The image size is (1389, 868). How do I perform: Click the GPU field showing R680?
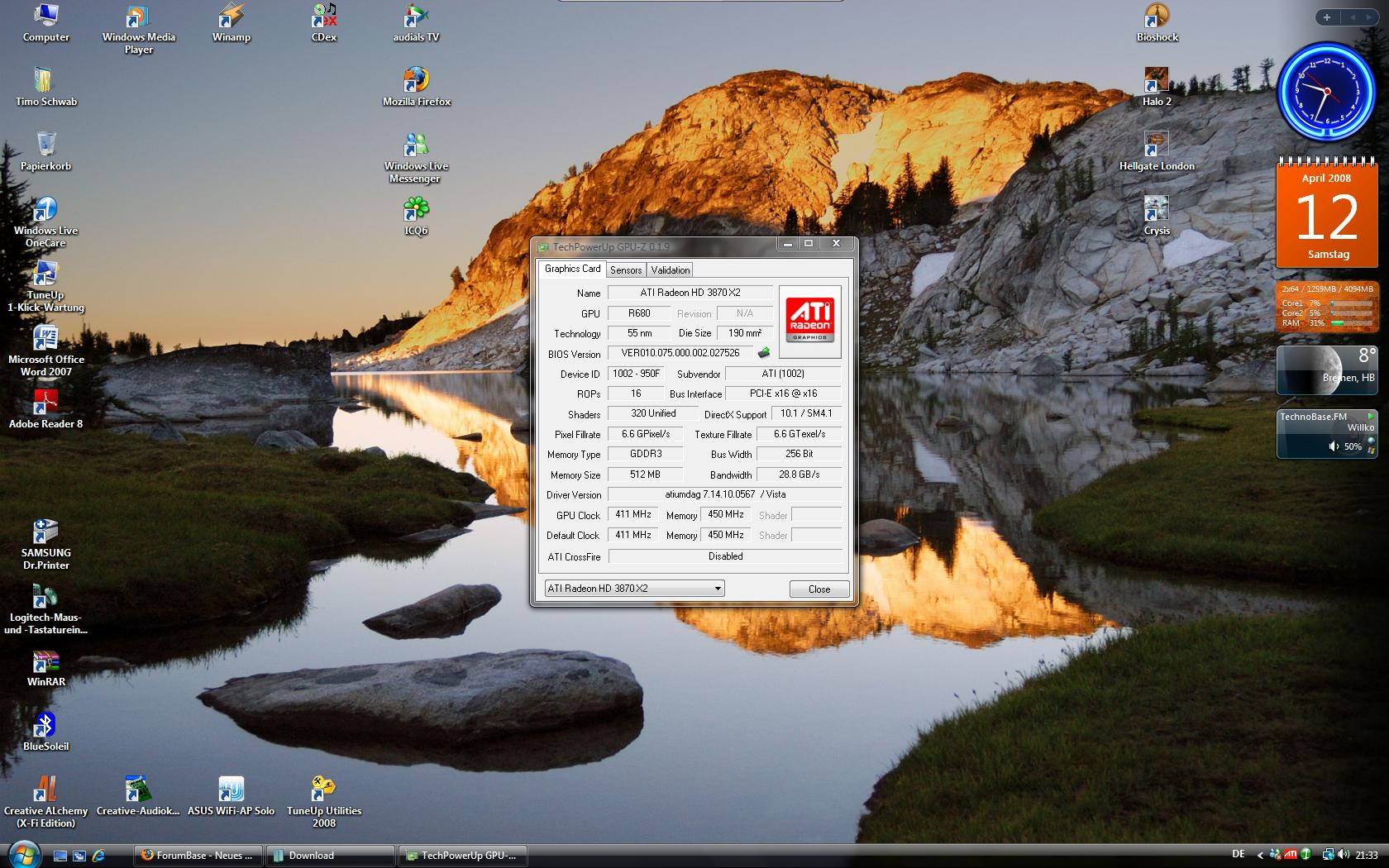pyautogui.click(x=639, y=313)
